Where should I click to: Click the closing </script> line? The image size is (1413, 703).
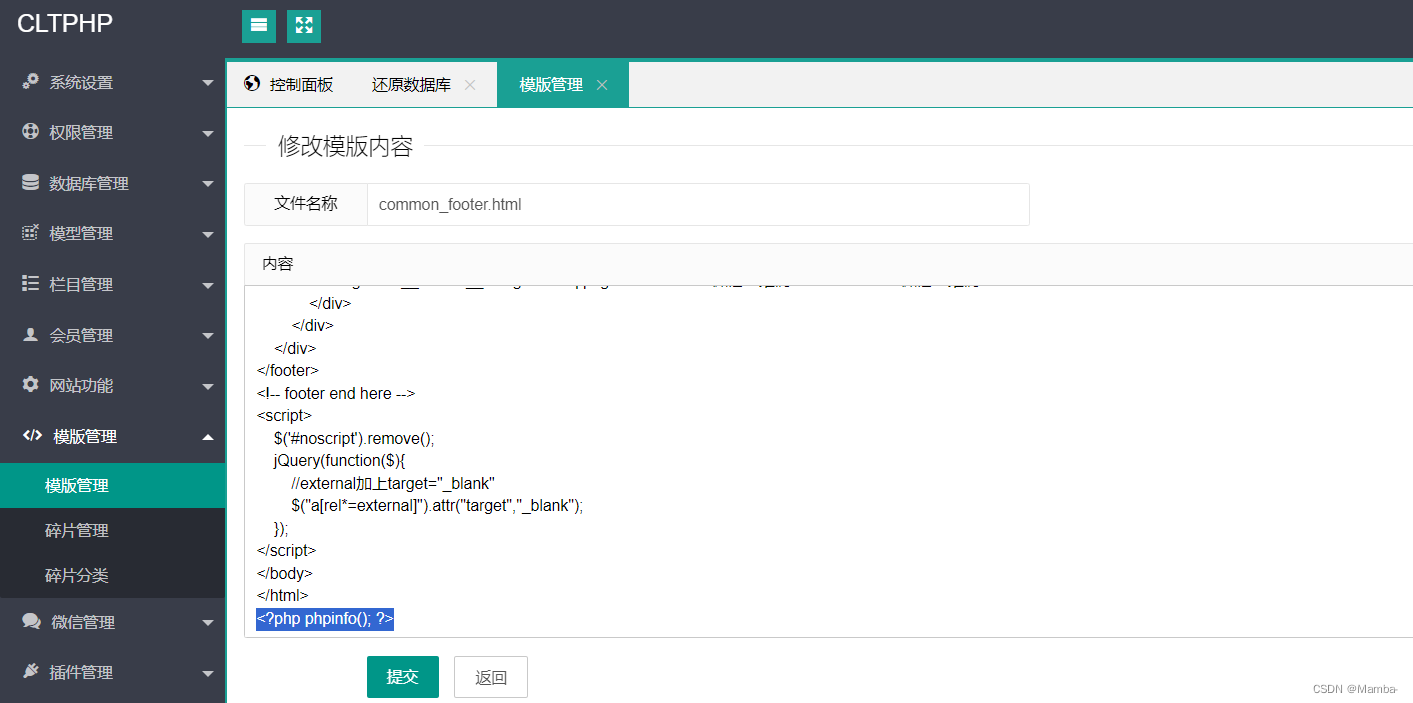pos(287,550)
